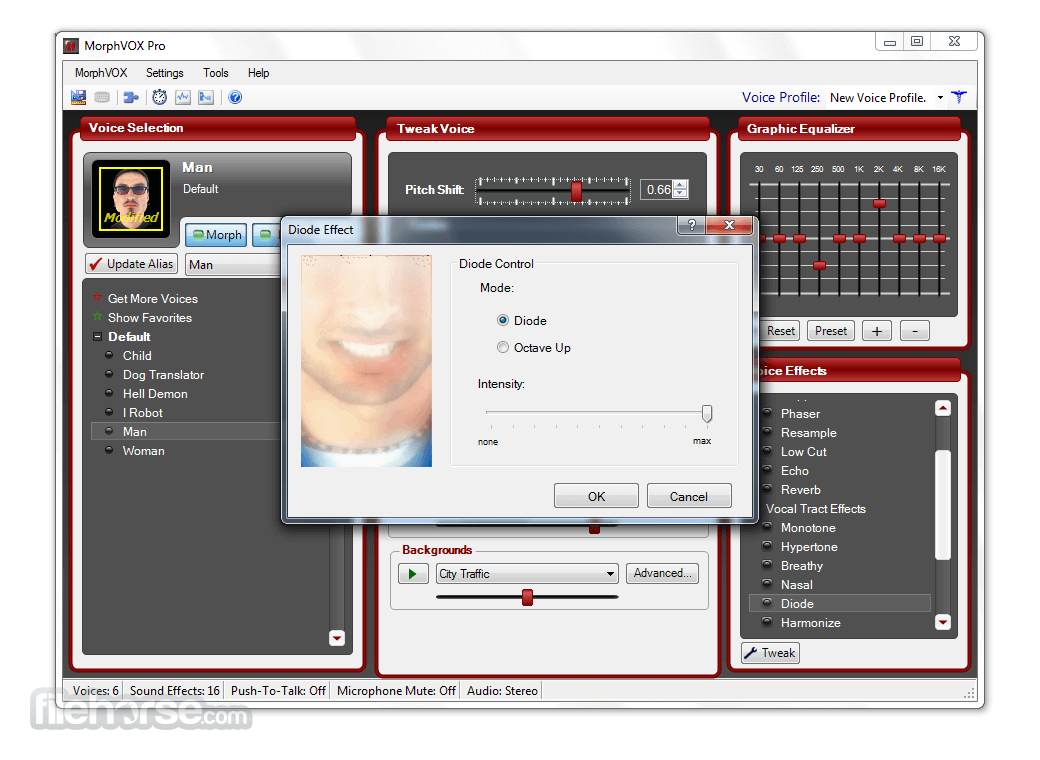Select the Child voice
The width and height of the screenshot is (1040, 760).
137,355
